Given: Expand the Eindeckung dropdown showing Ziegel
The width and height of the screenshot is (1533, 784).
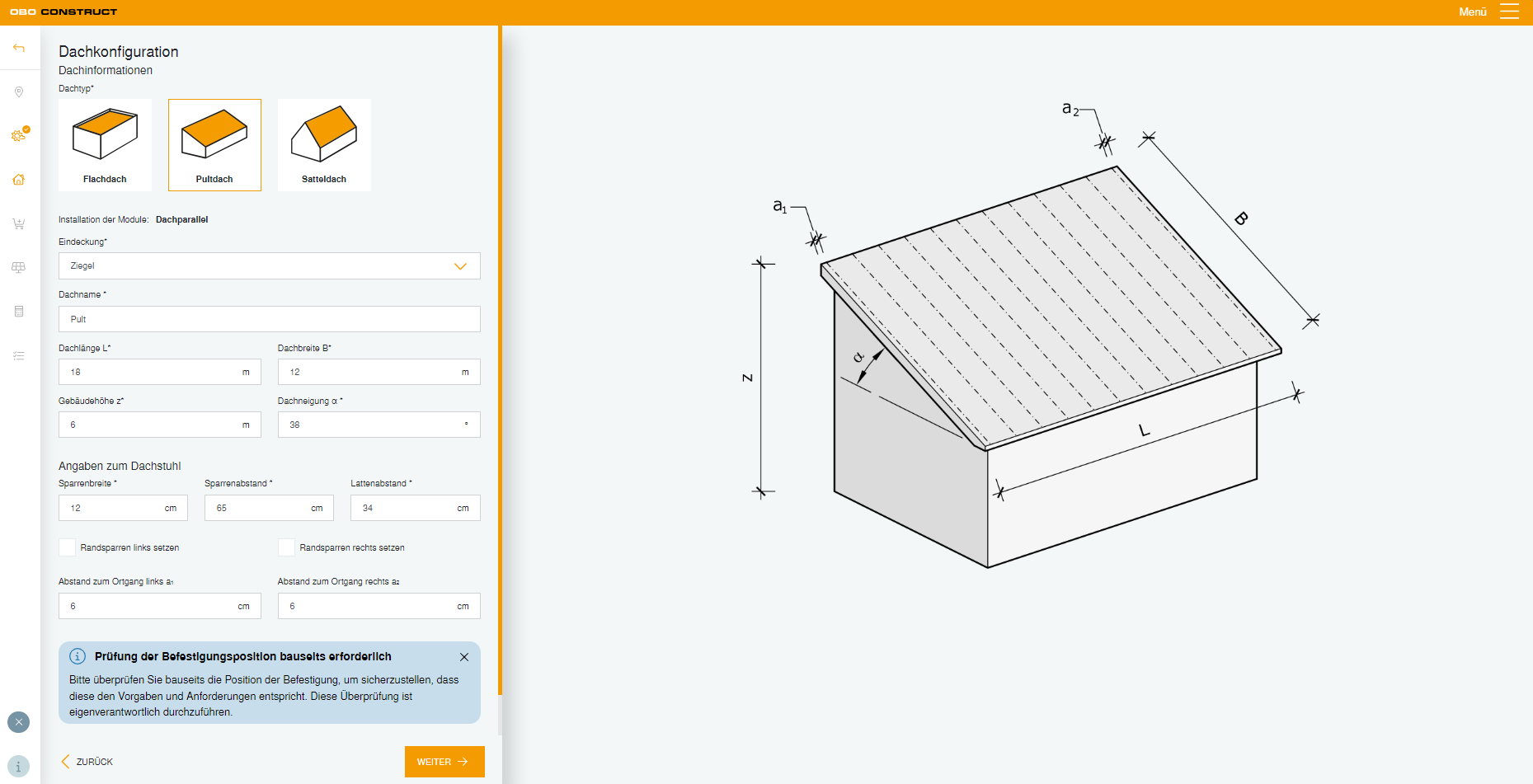Looking at the screenshot, I should (269, 266).
